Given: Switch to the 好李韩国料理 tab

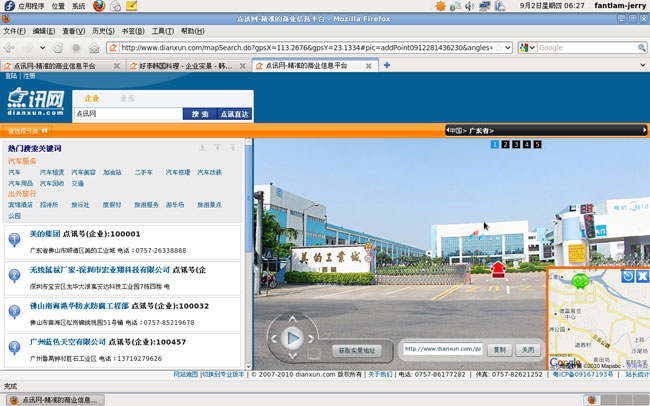Looking at the screenshot, I should tap(188, 66).
